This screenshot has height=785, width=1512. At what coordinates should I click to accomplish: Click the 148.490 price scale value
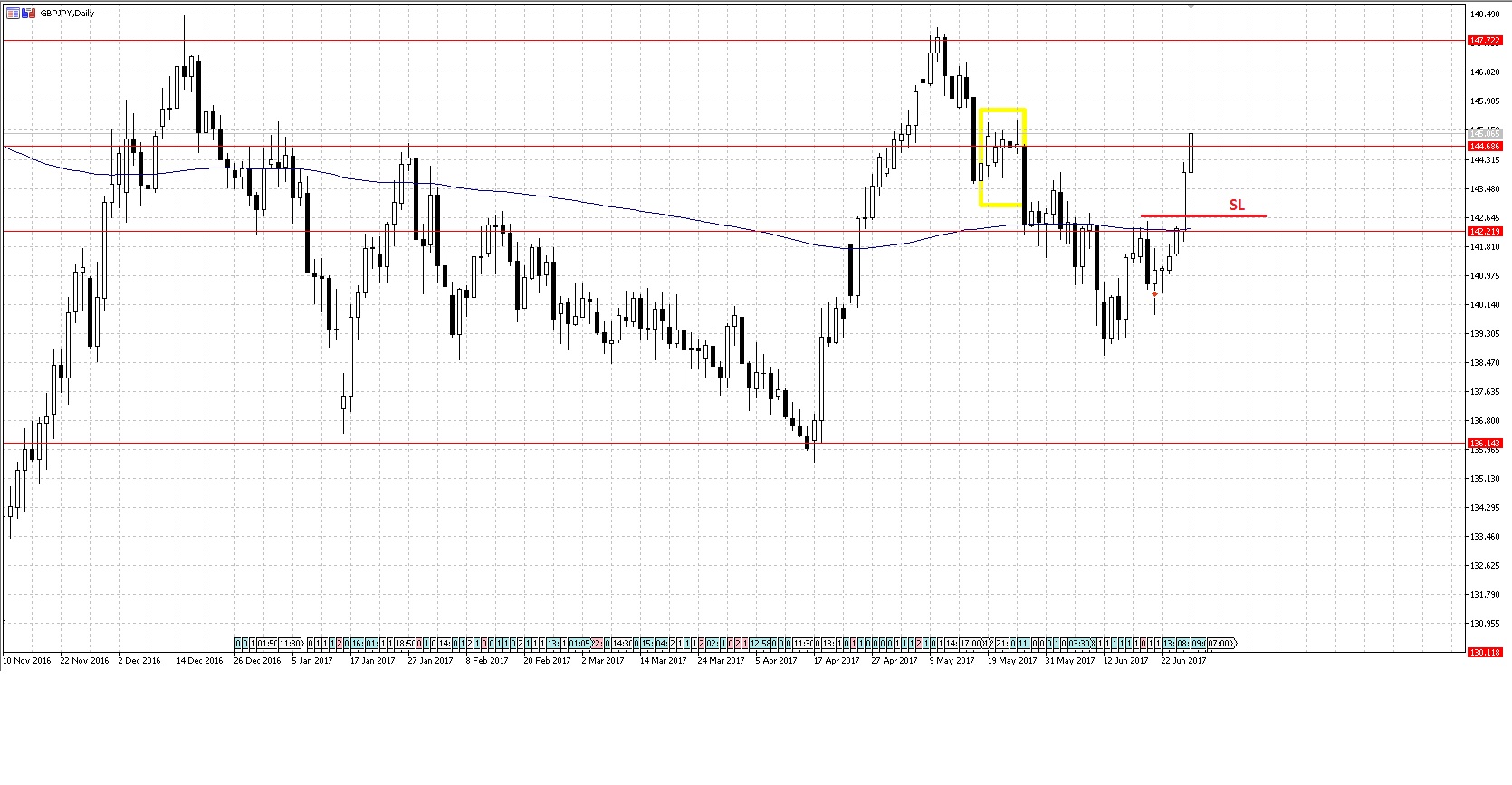pos(1485,14)
